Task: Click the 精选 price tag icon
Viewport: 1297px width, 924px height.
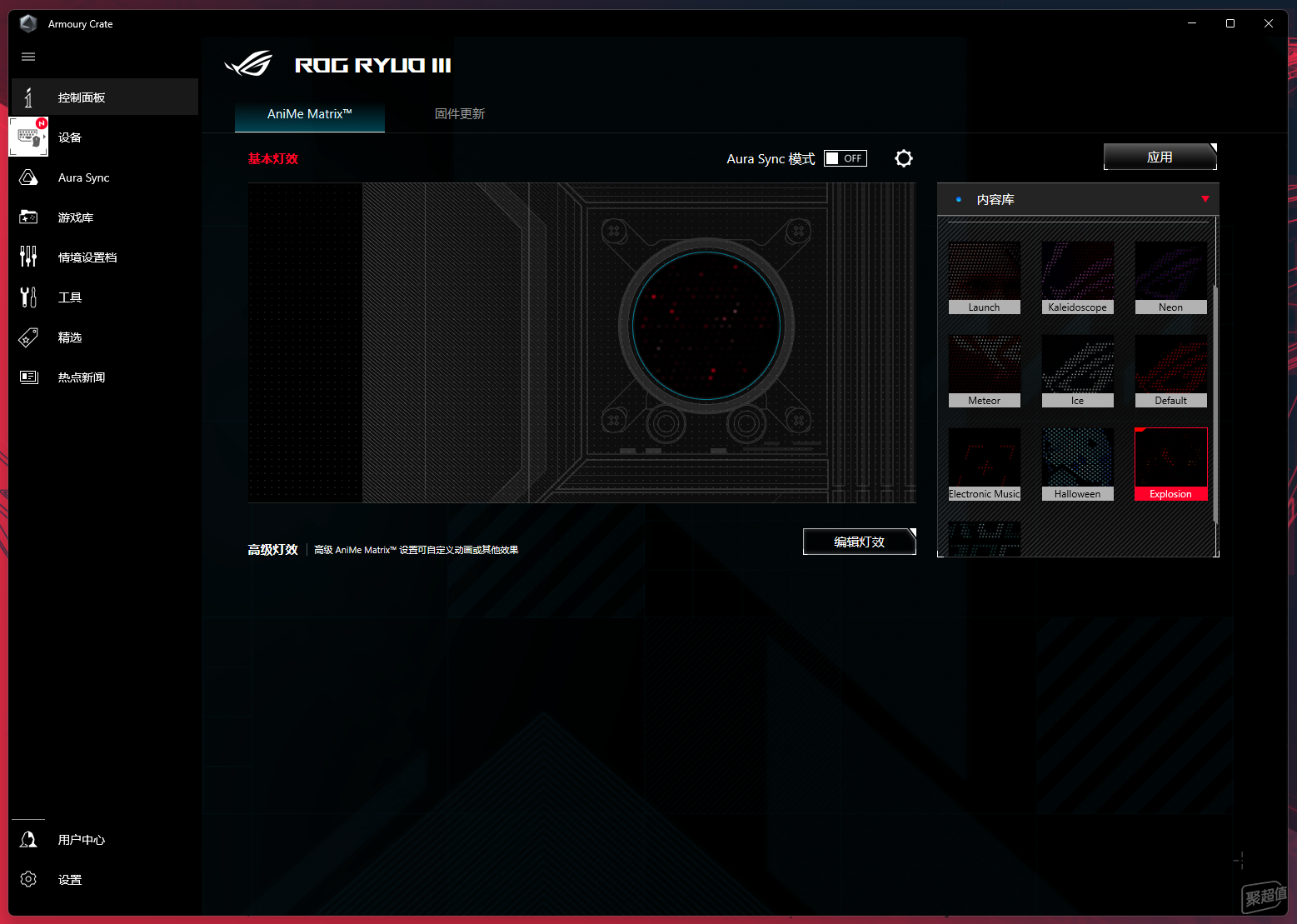Action: (28, 337)
